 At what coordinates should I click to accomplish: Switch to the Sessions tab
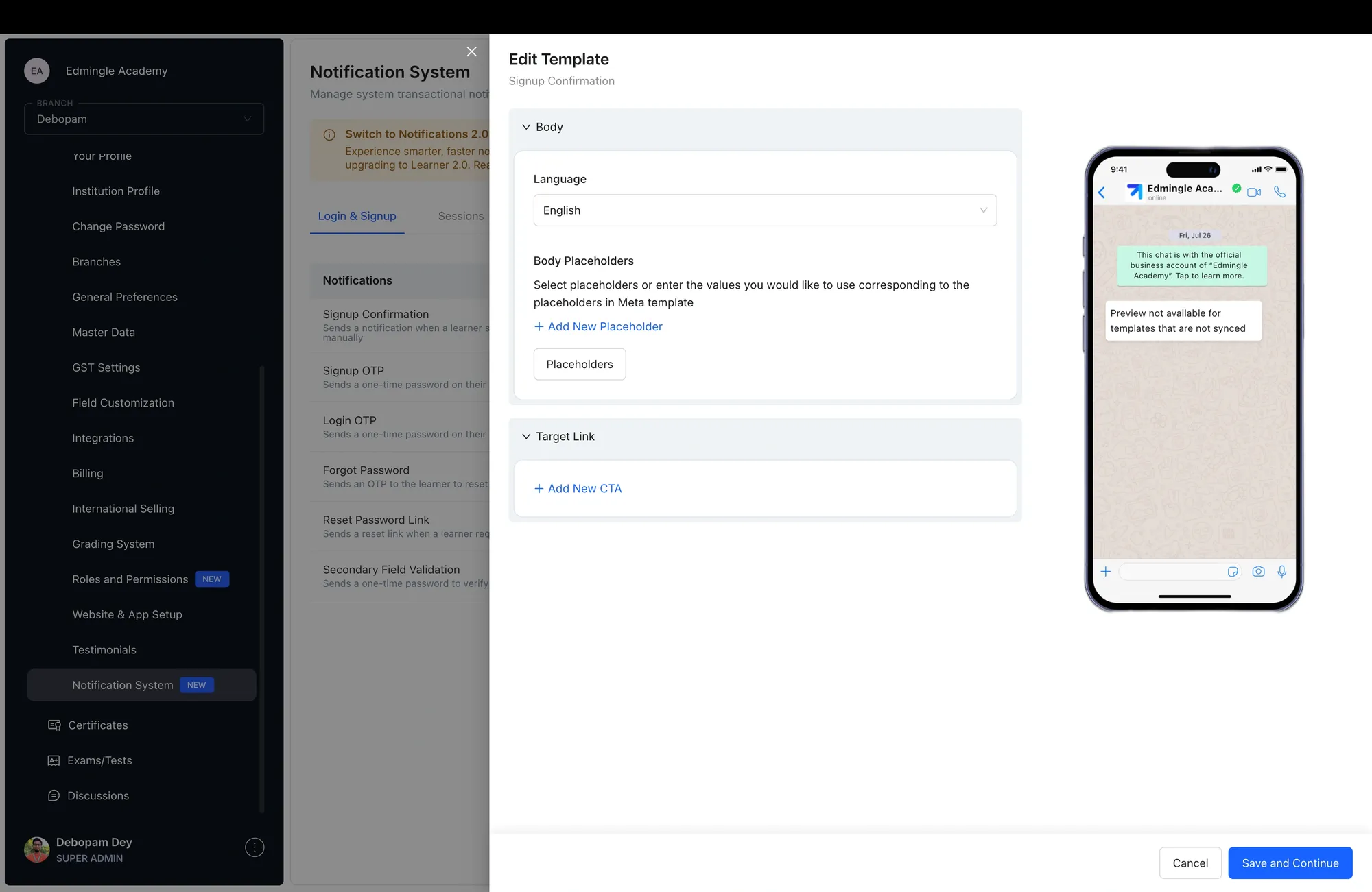click(x=460, y=217)
